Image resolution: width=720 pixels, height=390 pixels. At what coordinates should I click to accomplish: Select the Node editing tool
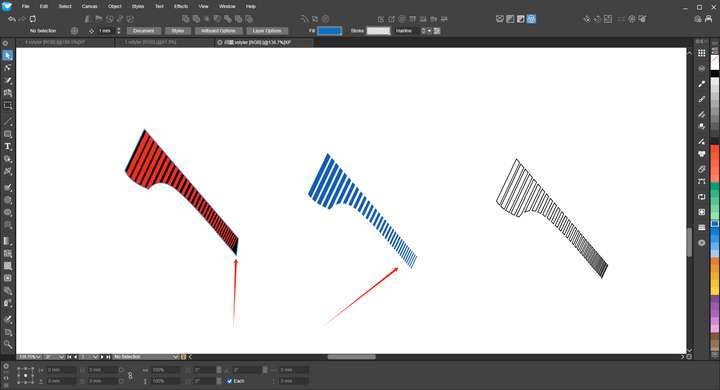tap(8, 68)
